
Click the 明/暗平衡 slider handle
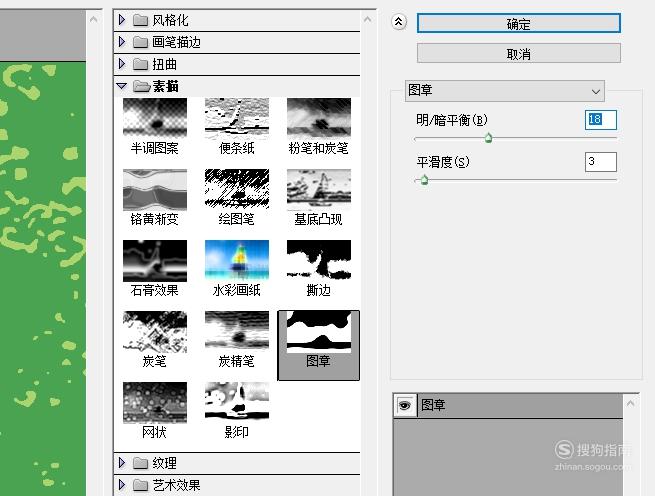tap(488, 137)
